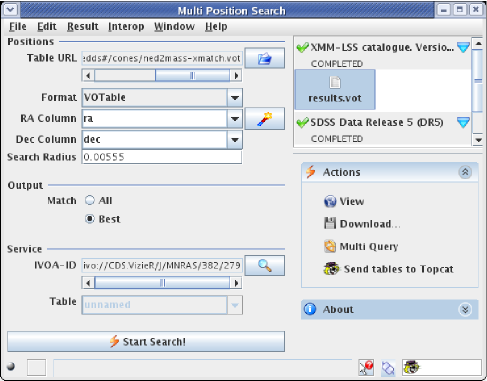Screen dimensions: 487x381
Task: Click the Start Search! button
Action: (x=146, y=341)
